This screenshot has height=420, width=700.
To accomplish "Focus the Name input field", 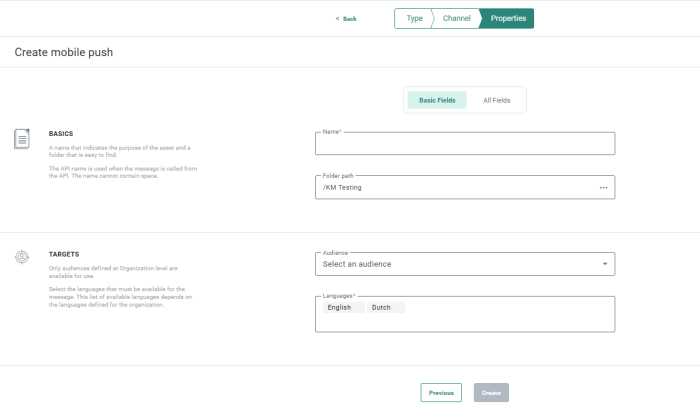I will coord(464,144).
